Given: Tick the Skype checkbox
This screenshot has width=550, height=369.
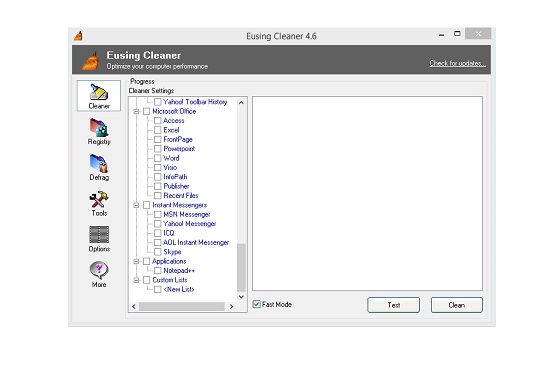Looking at the screenshot, I should (x=158, y=252).
